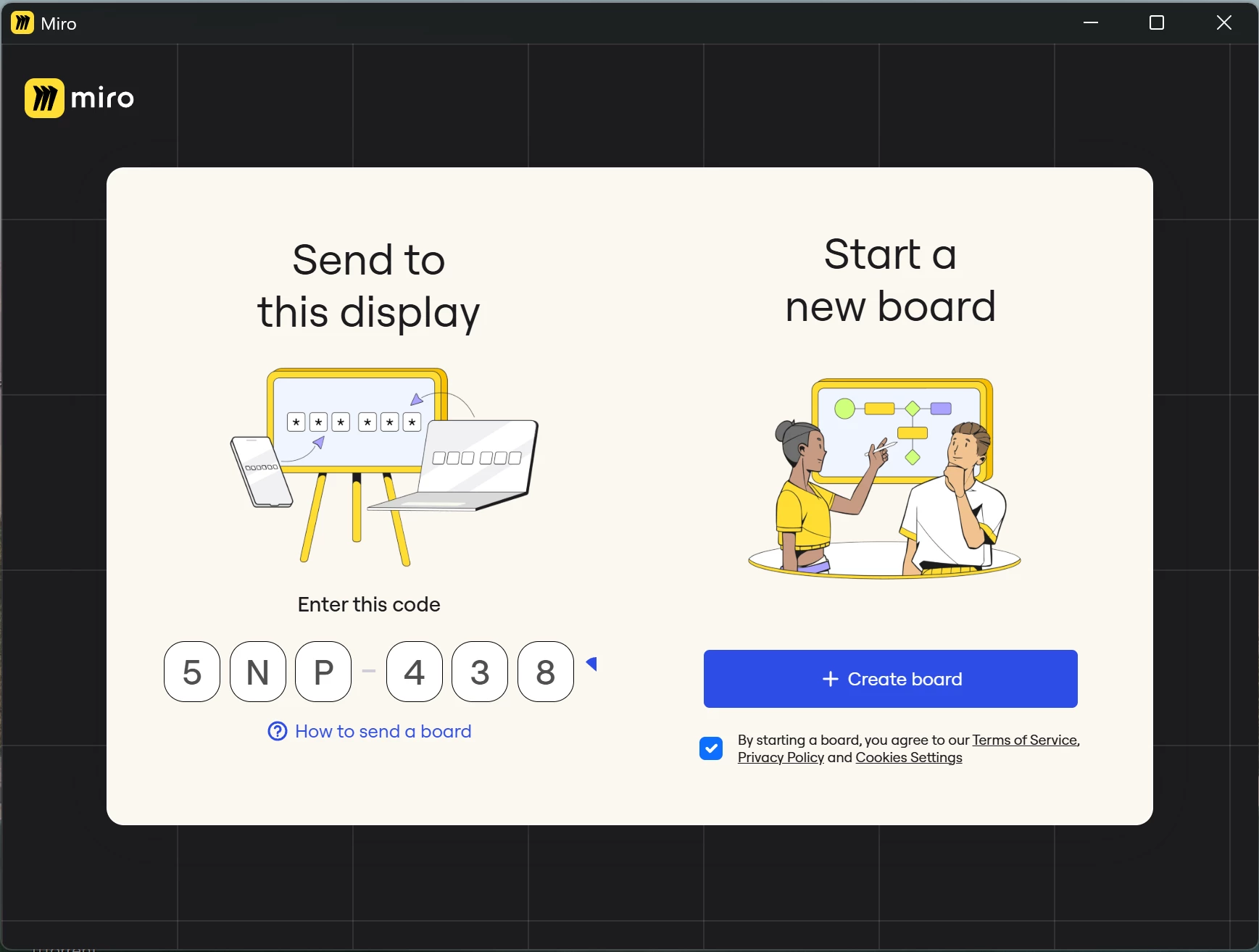Click the Start a new board illustration
Image resolution: width=1259 pixels, height=952 pixels.
tap(885, 478)
